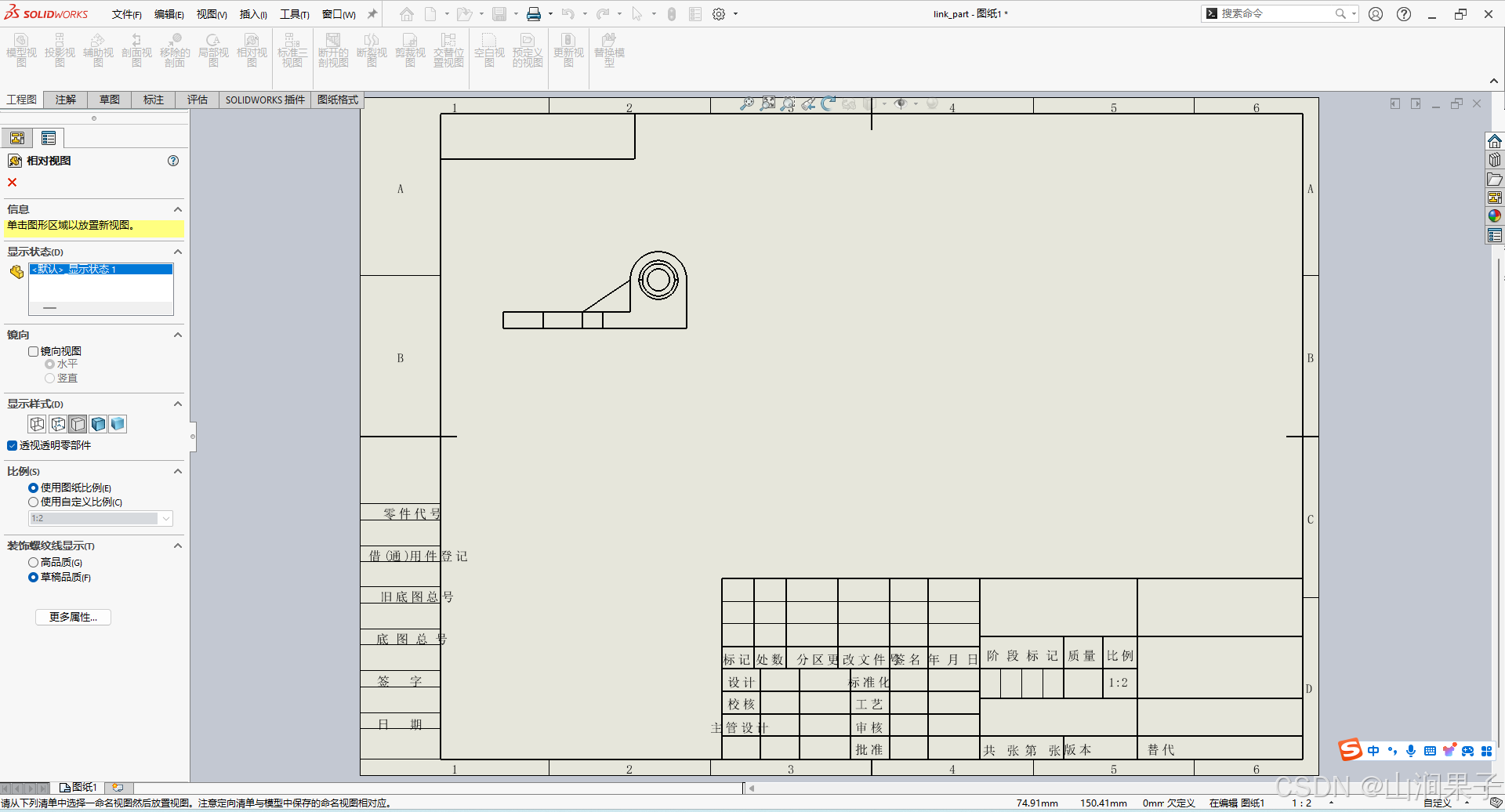Viewport: 1505px width, 812px height.
Task: Click the Sogou input method icon
Action: [x=1350, y=750]
